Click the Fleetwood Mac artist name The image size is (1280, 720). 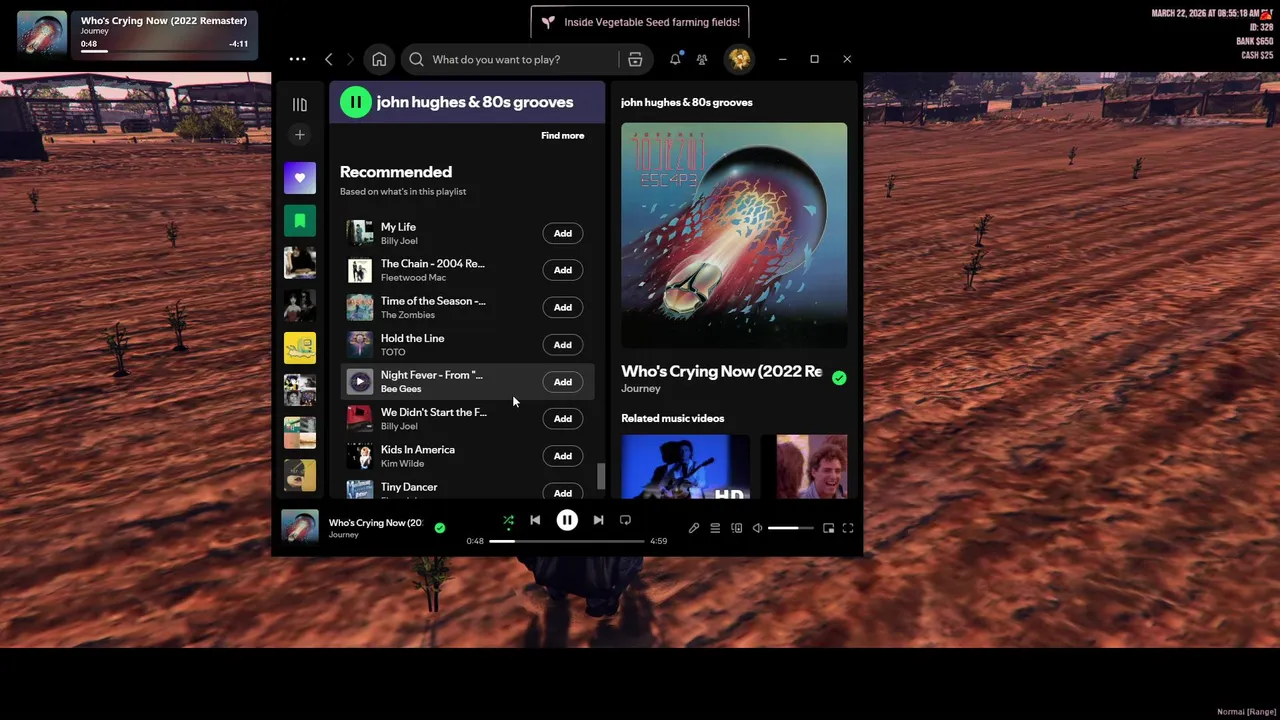pos(413,278)
